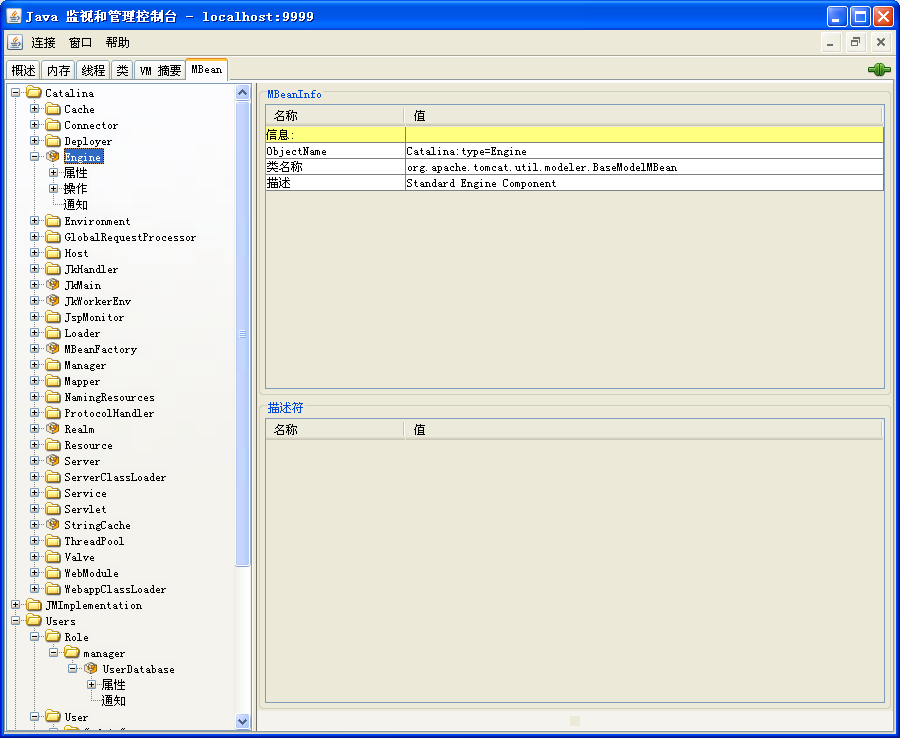Screen dimensions: 900x738
Task: Click the green connection status icon
Action: click(879, 70)
